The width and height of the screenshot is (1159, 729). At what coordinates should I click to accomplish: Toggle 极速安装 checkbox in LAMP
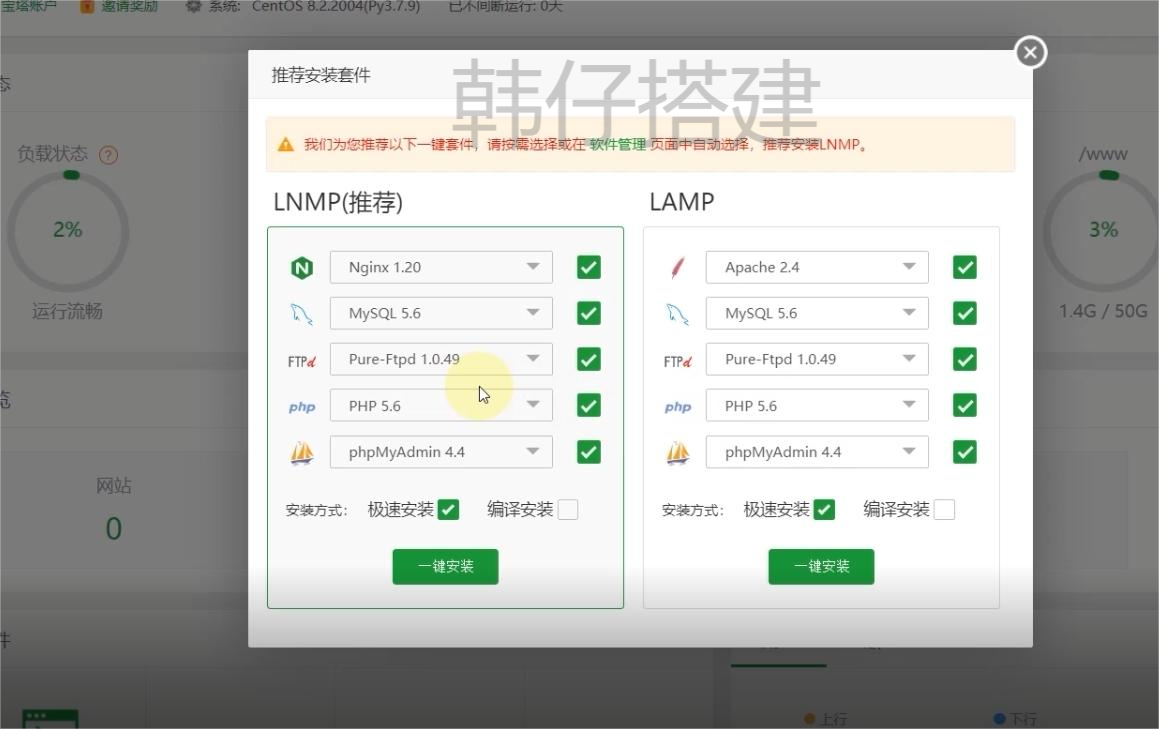click(x=824, y=509)
